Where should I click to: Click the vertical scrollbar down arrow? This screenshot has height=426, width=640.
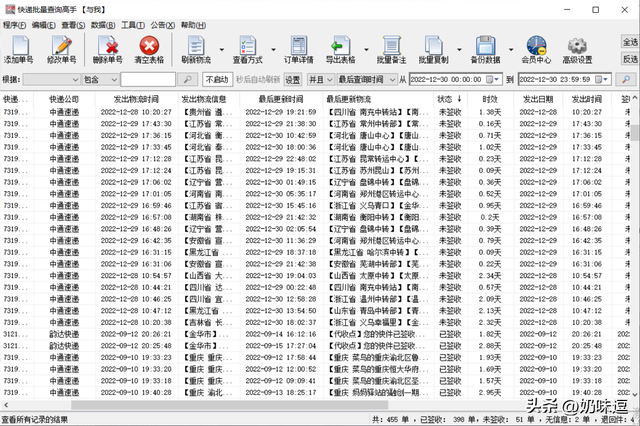[635, 394]
